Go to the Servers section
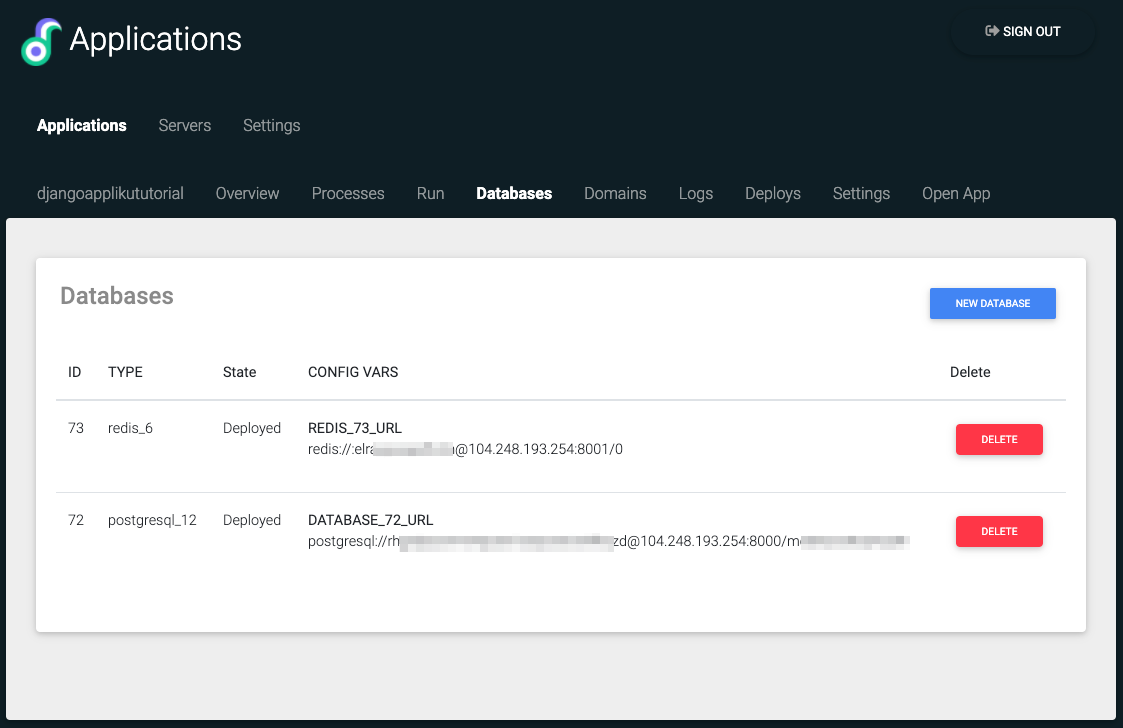Viewport: 1123px width, 728px height. point(185,126)
